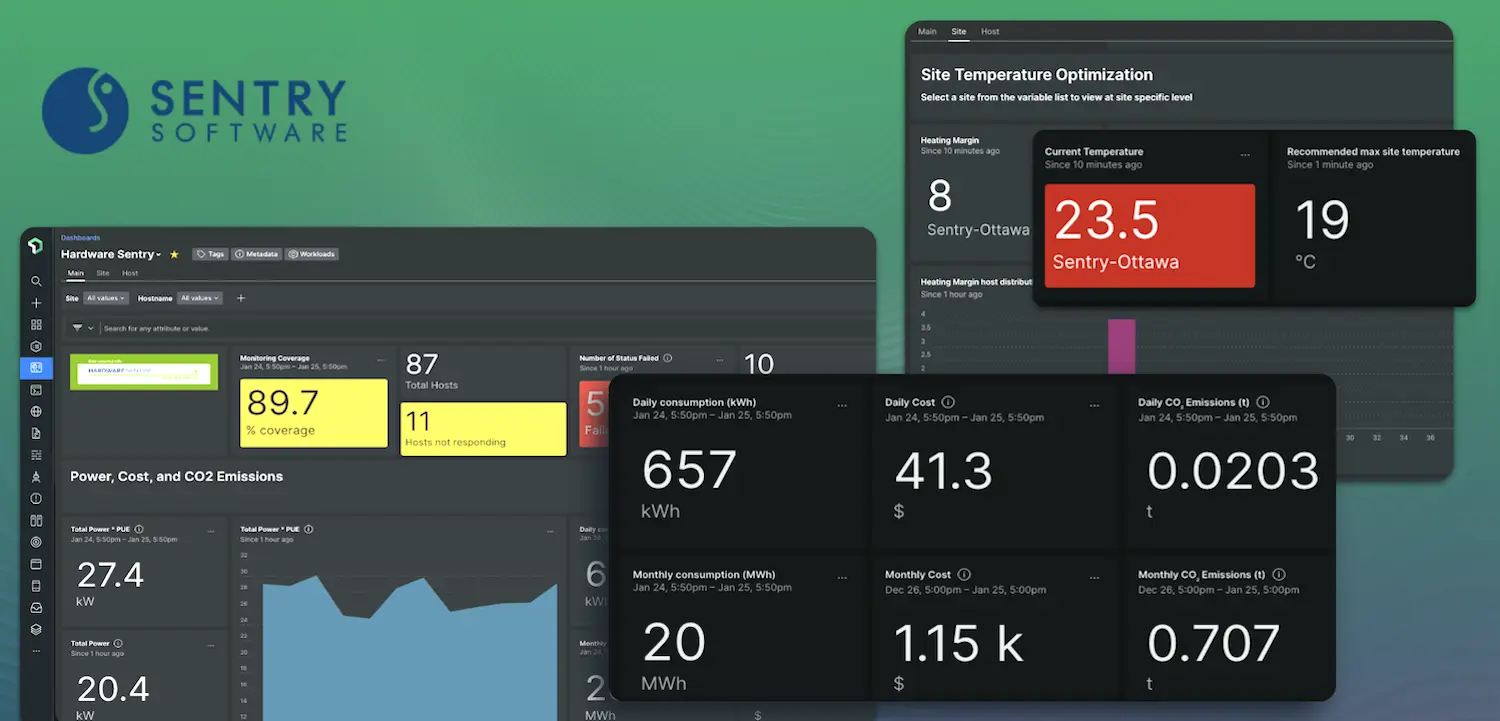Toggle Workloads visibility in the dashboard header
Viewport: 1500px width, 721px height.
coord(312,254)
